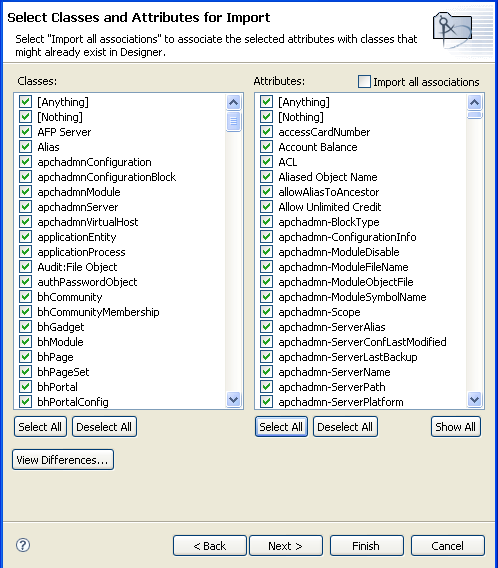Click Select All under Classes list

(x=40, y=427)
